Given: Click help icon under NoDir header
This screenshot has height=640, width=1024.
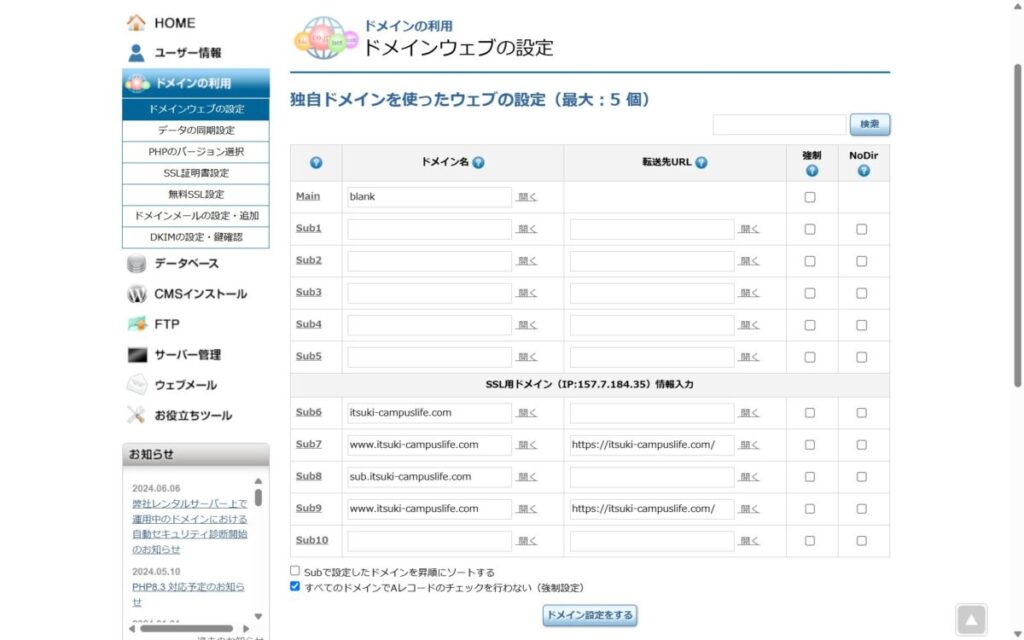Looking at the screenshot, I should coord(863,171).
